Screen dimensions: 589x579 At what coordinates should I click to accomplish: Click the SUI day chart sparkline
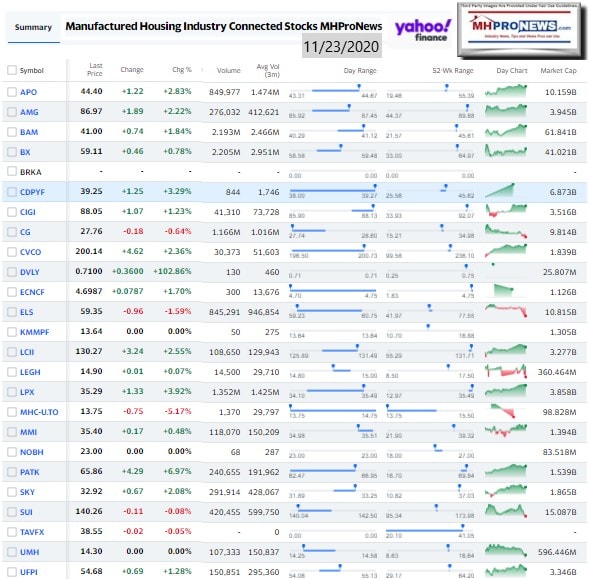point(506,511)
